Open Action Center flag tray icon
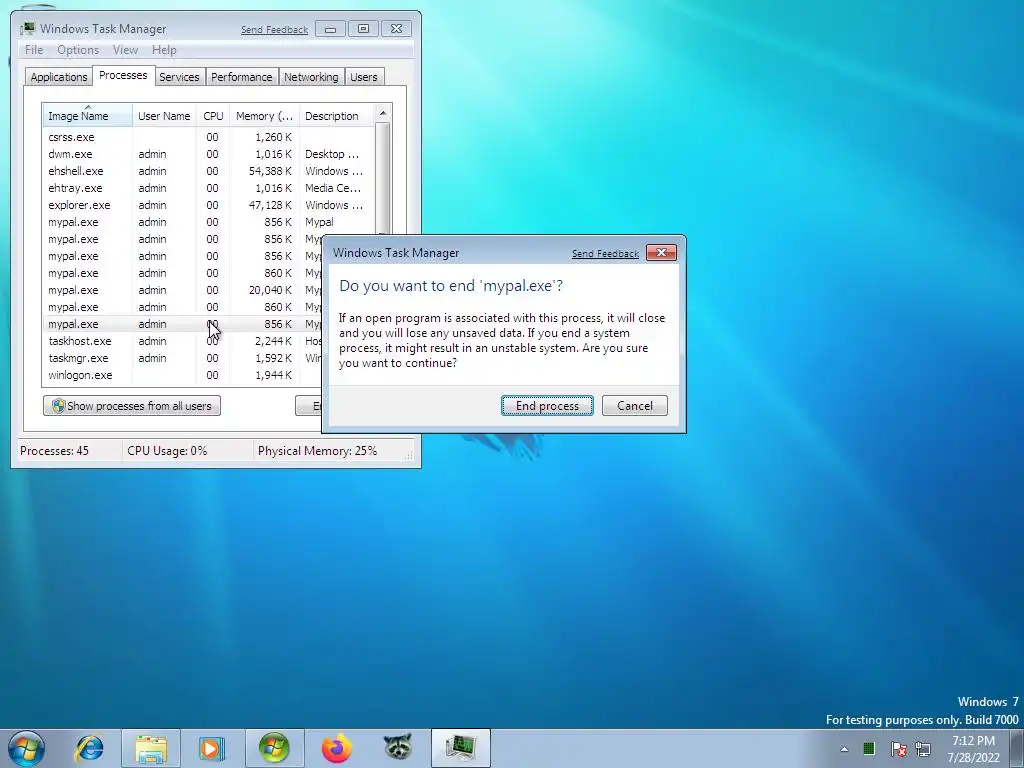This screenshot has height=768, width=1024. coord(899,749)
